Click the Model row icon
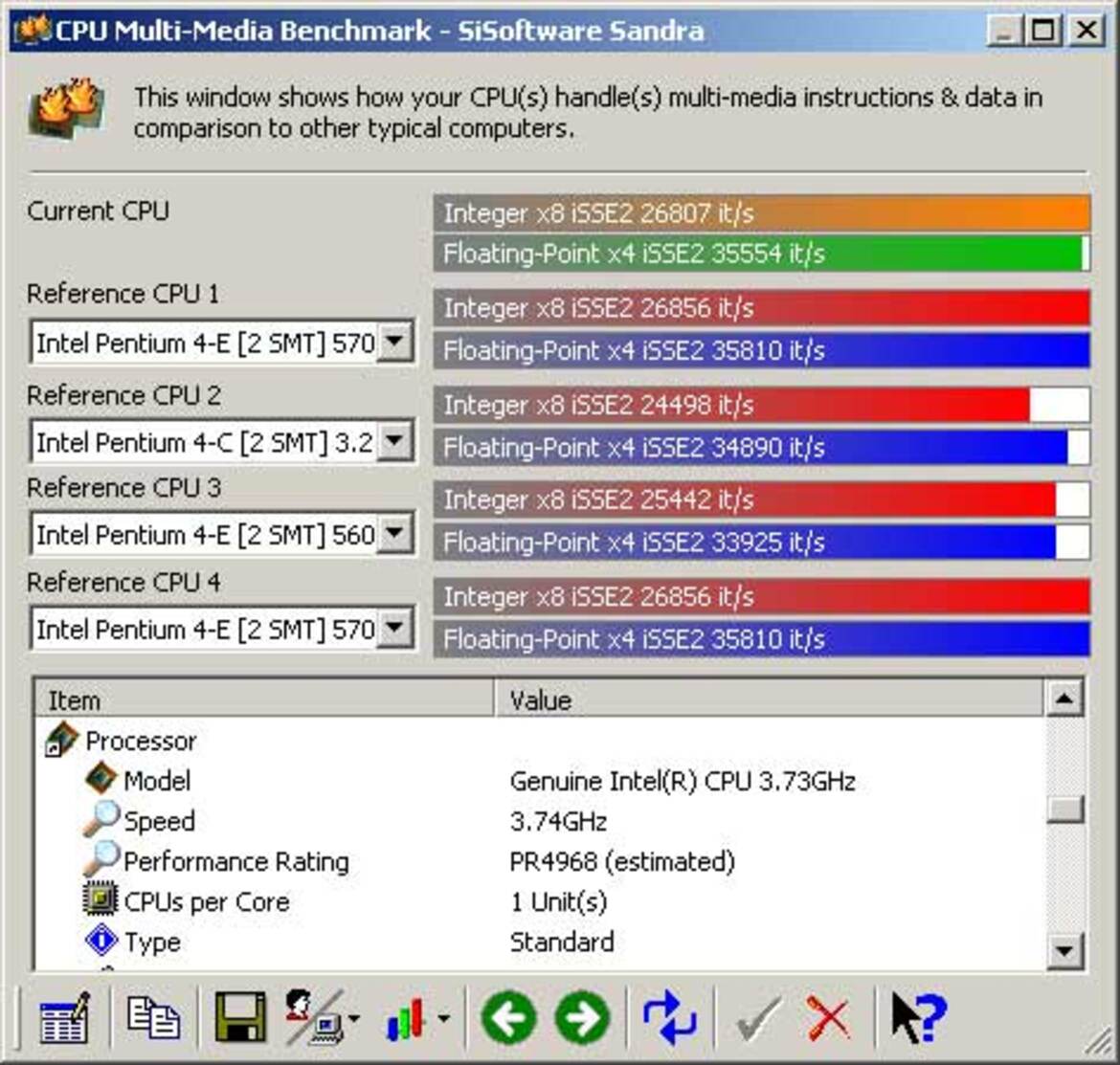 point(101,779)
